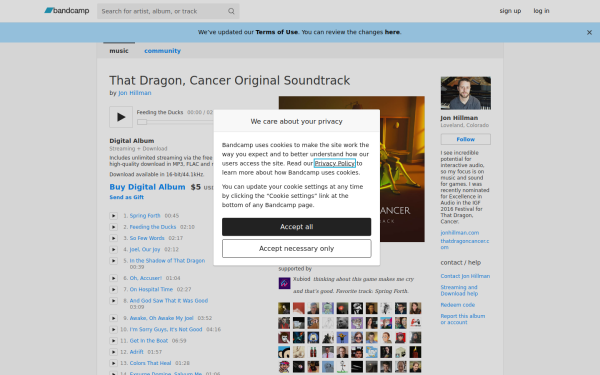Screen dimensions: 600x375
Task: Open So Few Words track title link
Action: click(147, 238)
